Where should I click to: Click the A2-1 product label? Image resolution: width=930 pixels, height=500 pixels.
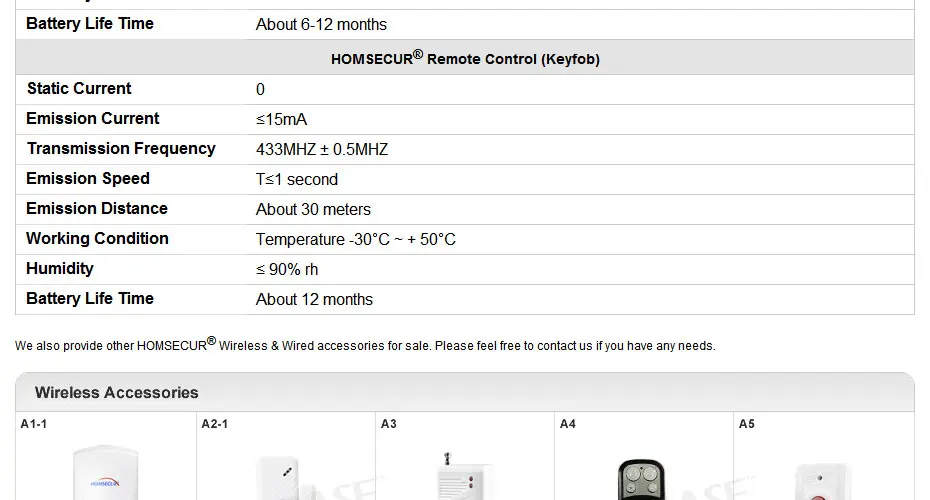click(214, 424)
